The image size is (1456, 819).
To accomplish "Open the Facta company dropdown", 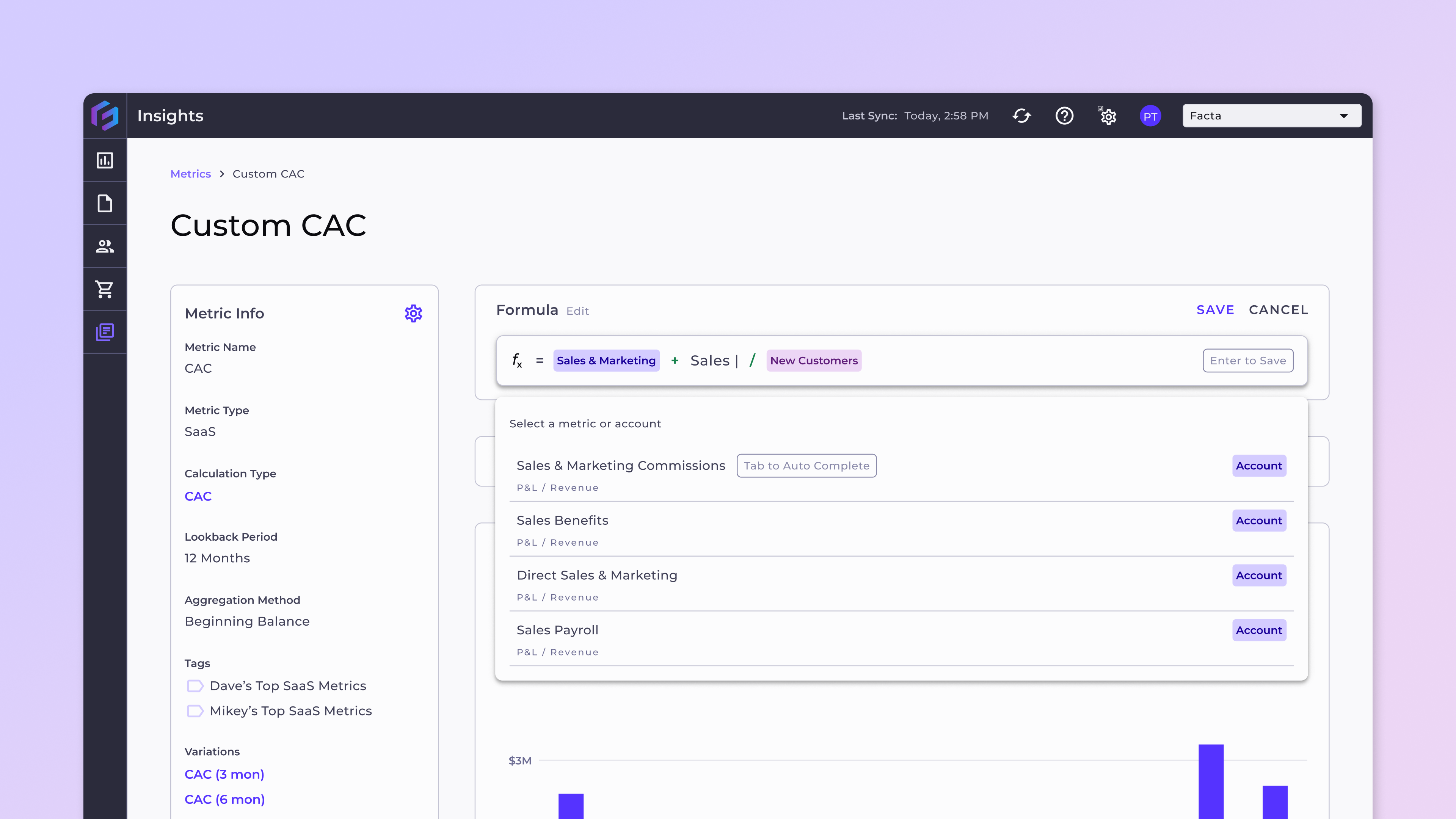I will (x=1271, y=115).
